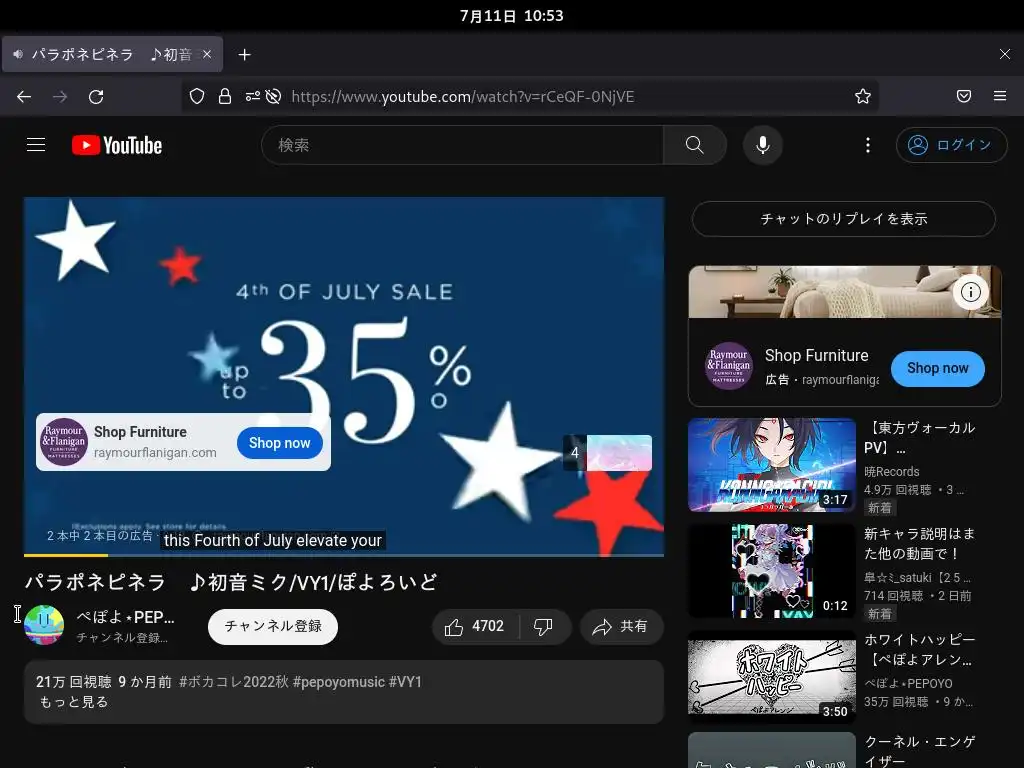
Task: Open the 東方ヴォーカル PV video thumbnail
Action: tap(772, 465)
